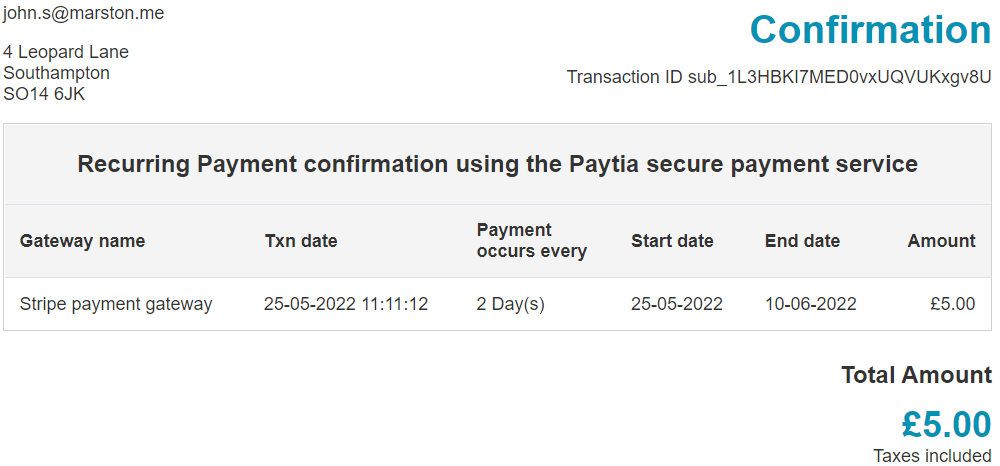Click the email john.s@marston.me
Viewport: 1000px width, 466px height.
(84, 13)
